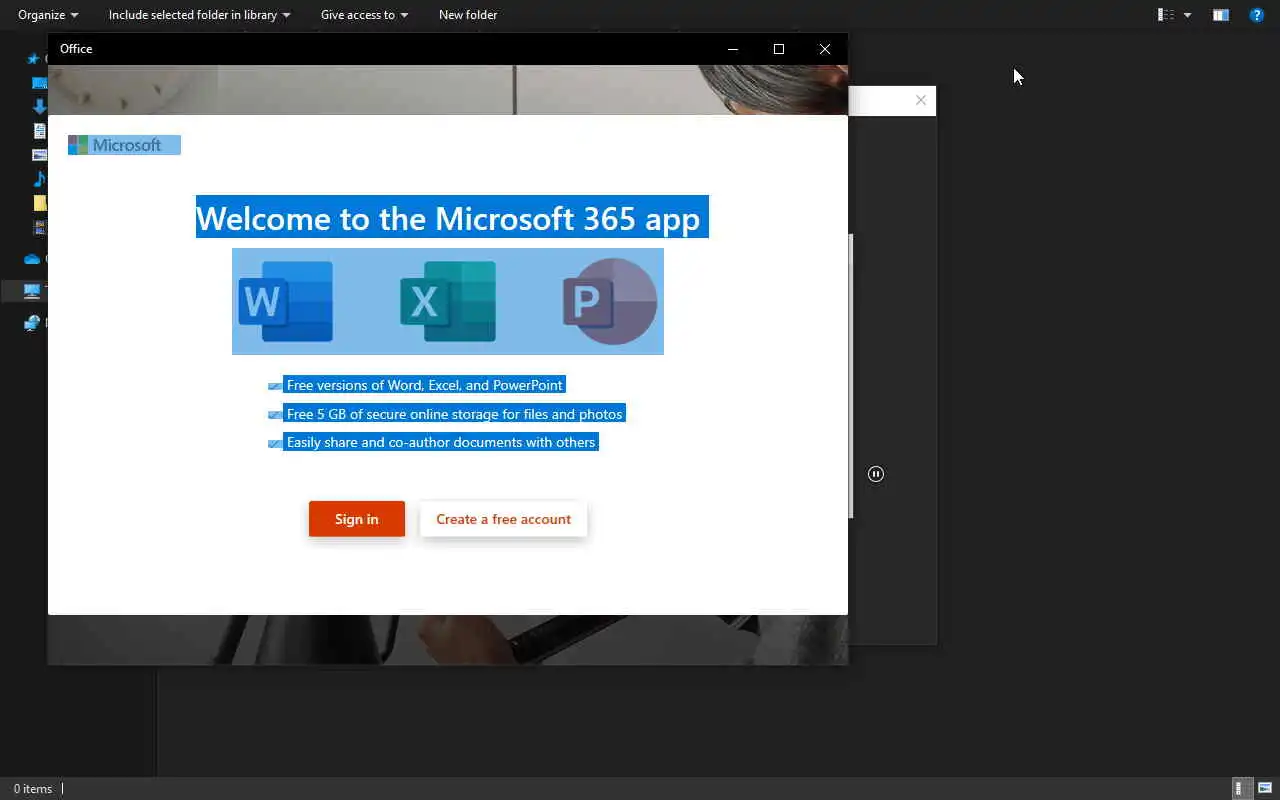Select the Music note icon in sidebar
This screenshot has height=800, width=1280.
40,179
